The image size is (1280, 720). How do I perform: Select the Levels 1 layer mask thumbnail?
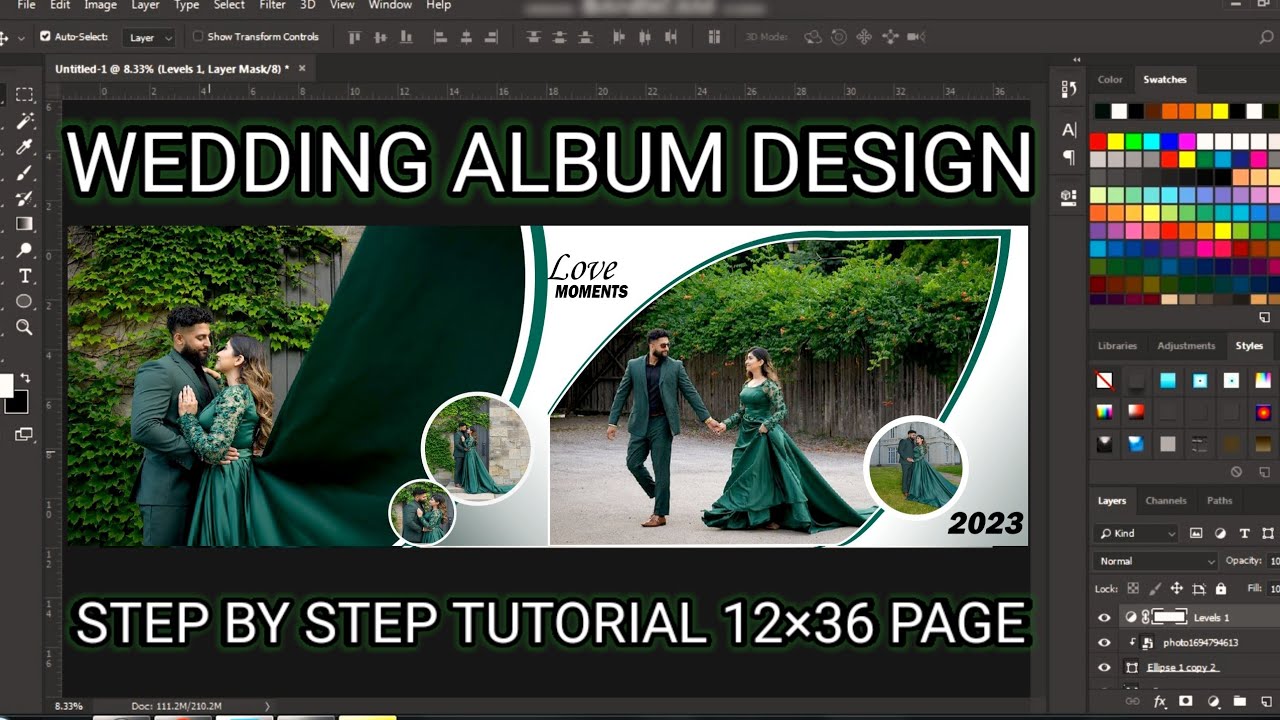pyautogui.click(x=1170, y=617)
